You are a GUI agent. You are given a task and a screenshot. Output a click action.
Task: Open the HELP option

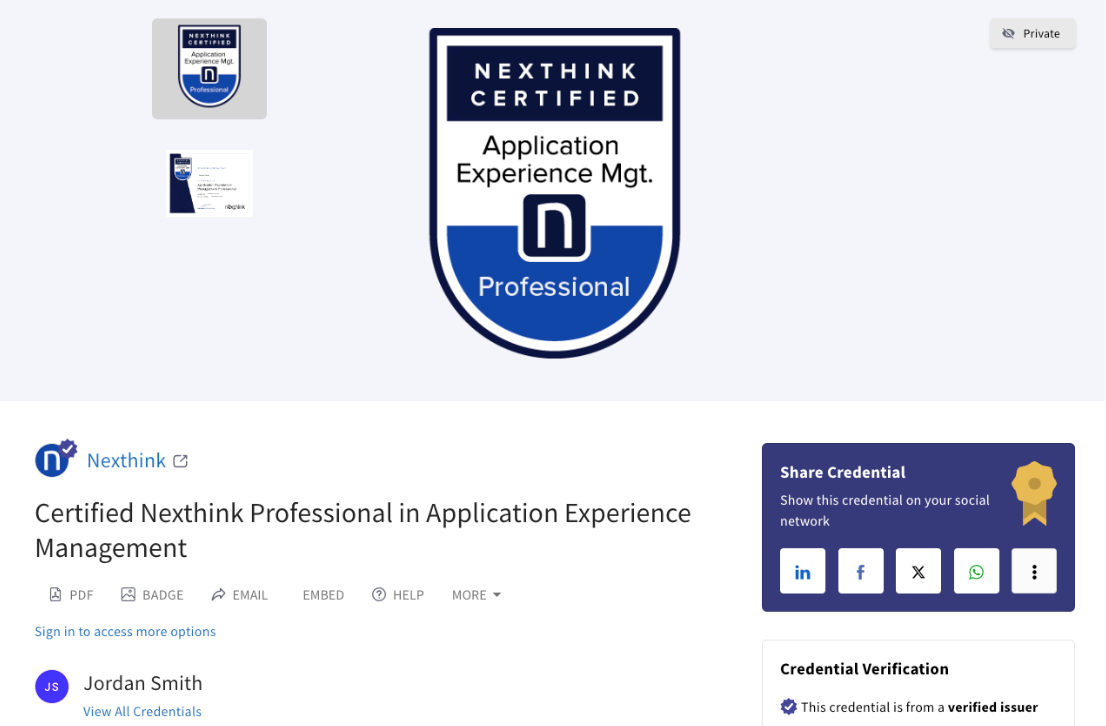[398, 595]
